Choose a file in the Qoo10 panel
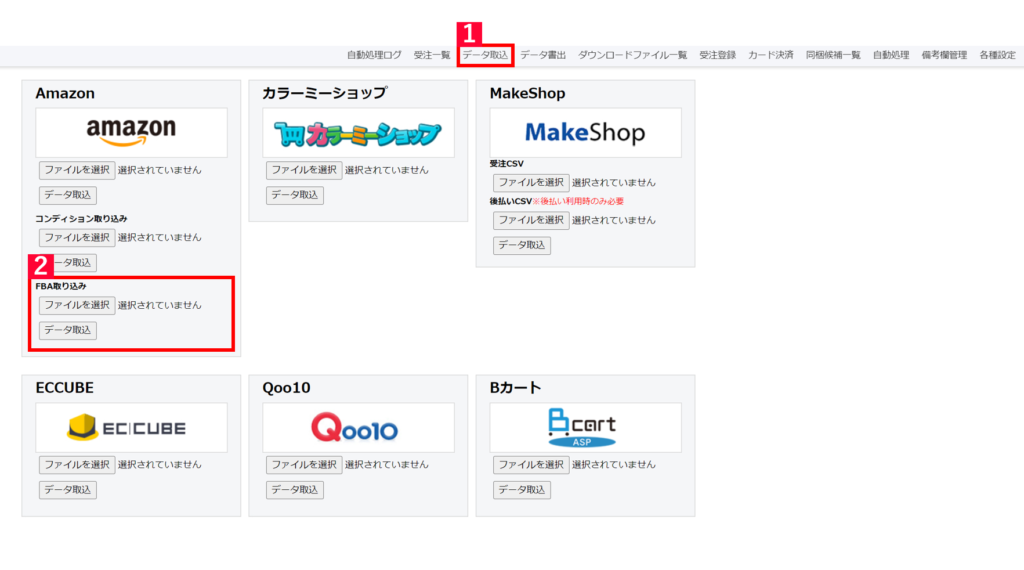 [304, 465]
